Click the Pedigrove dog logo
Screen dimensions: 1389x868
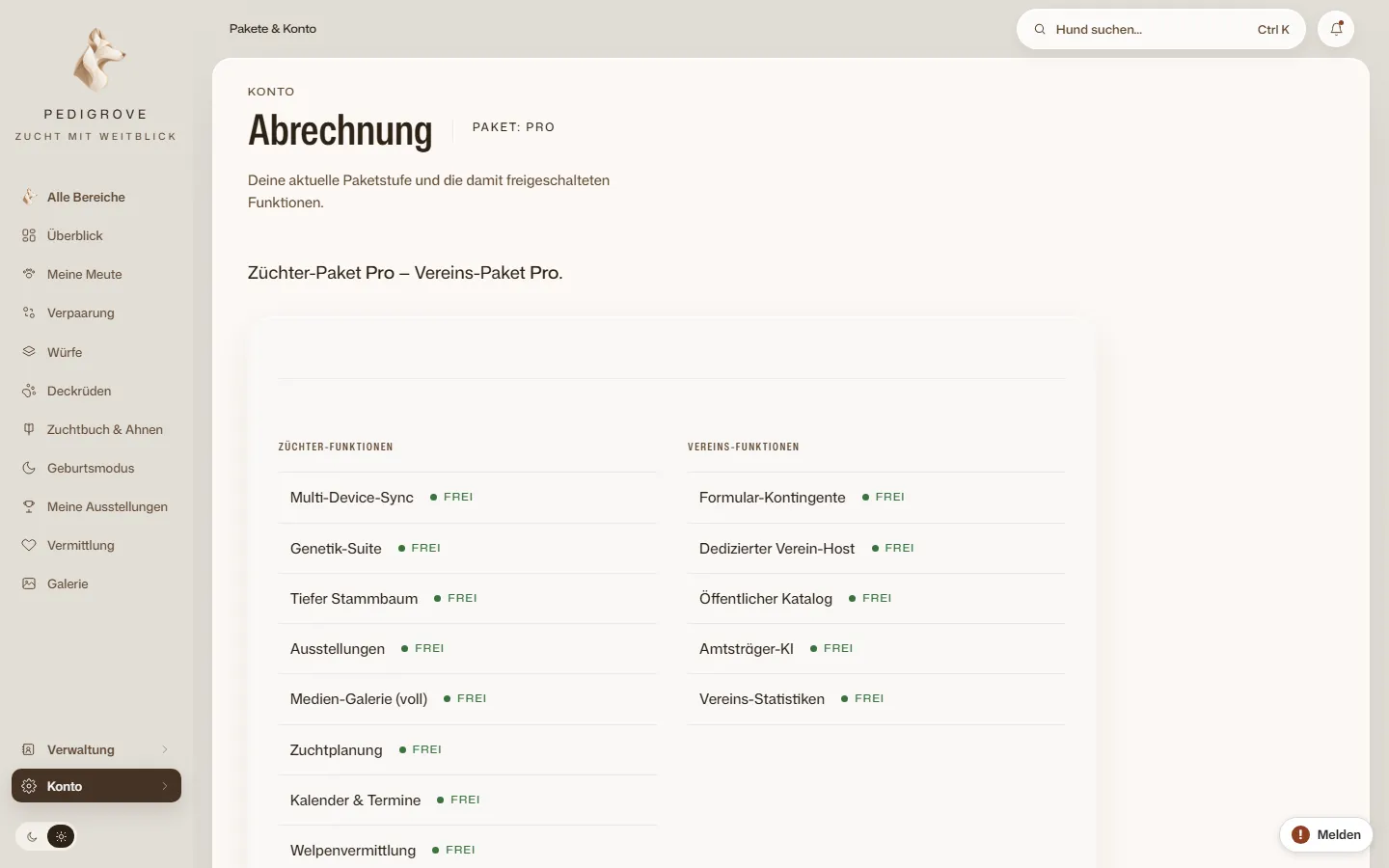tap(97, 59)
